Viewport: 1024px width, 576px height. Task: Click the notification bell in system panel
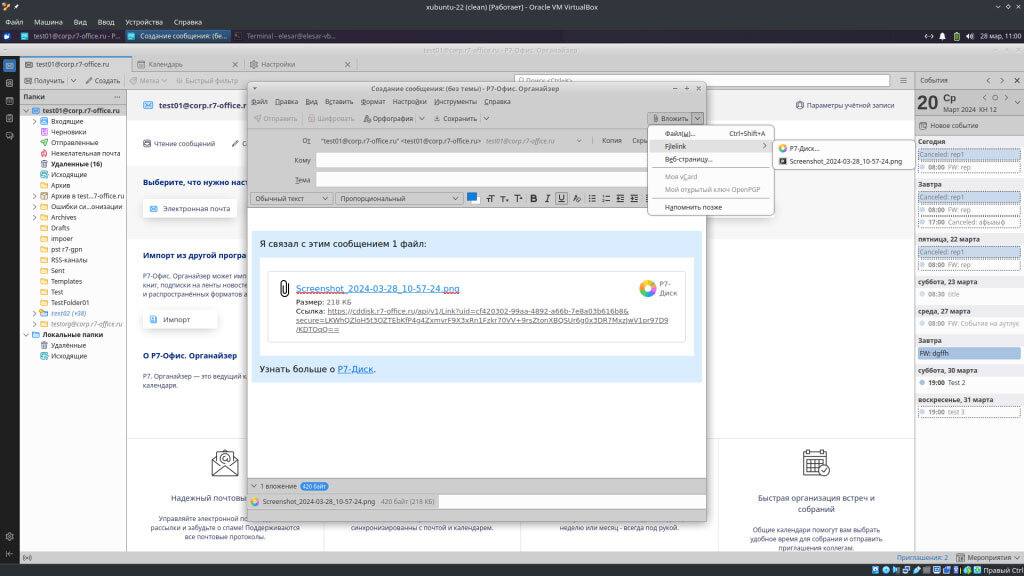[x=942, y=37]
